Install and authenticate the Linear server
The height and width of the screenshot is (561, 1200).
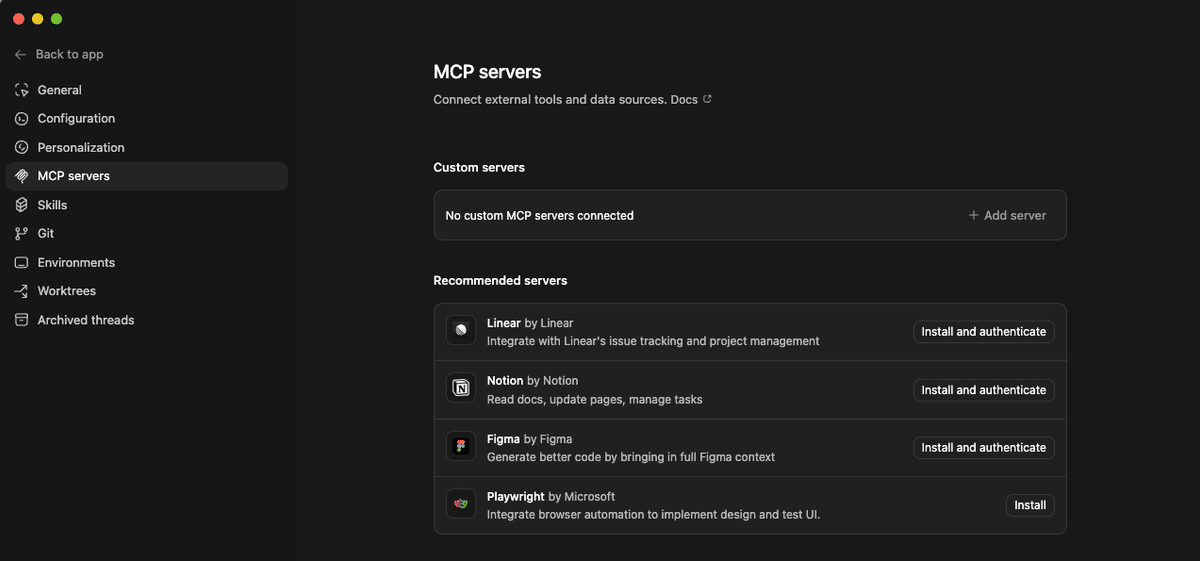click(x=983, y=332)
